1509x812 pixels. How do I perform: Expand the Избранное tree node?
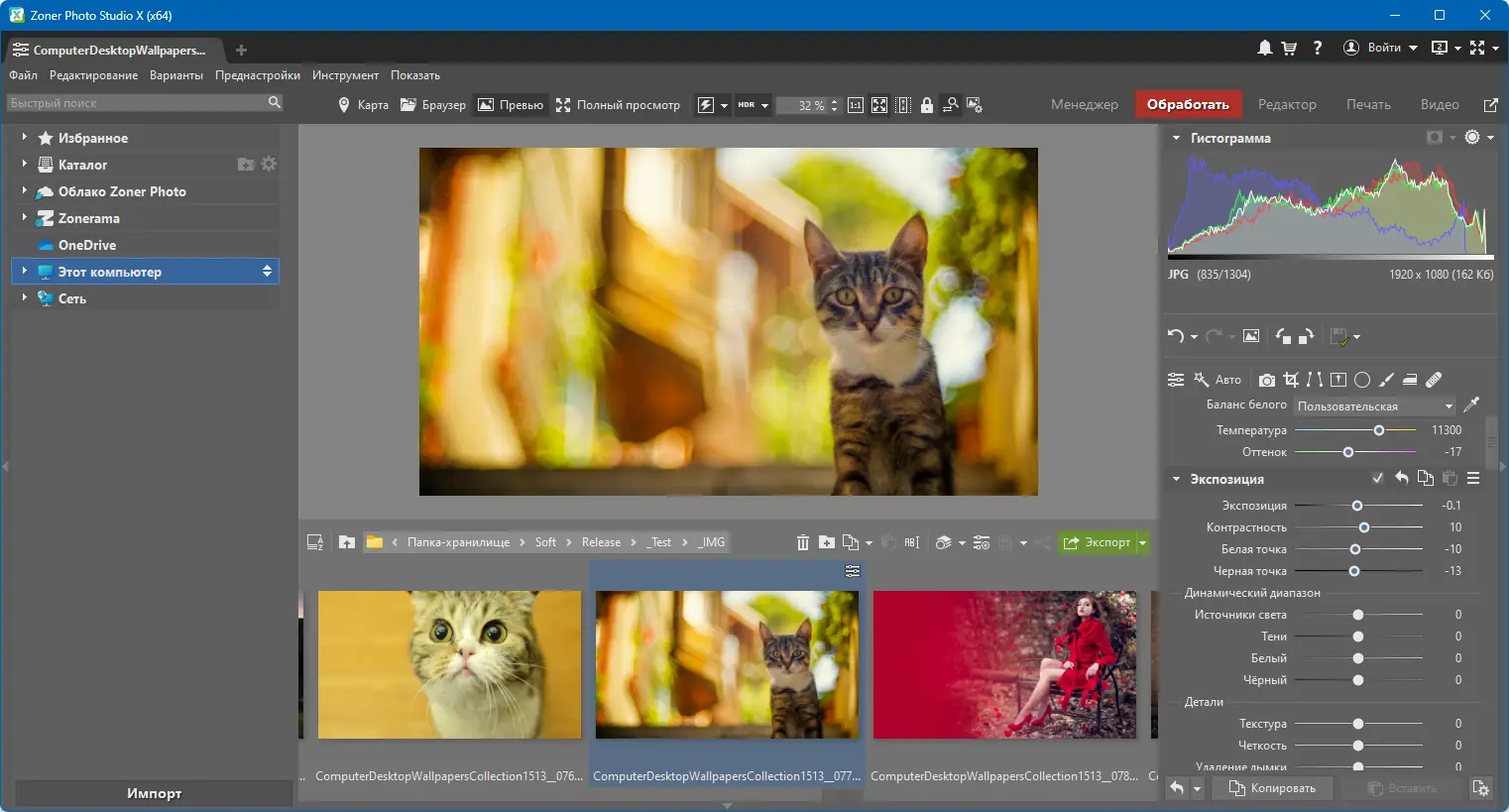(x=24, y=137)
